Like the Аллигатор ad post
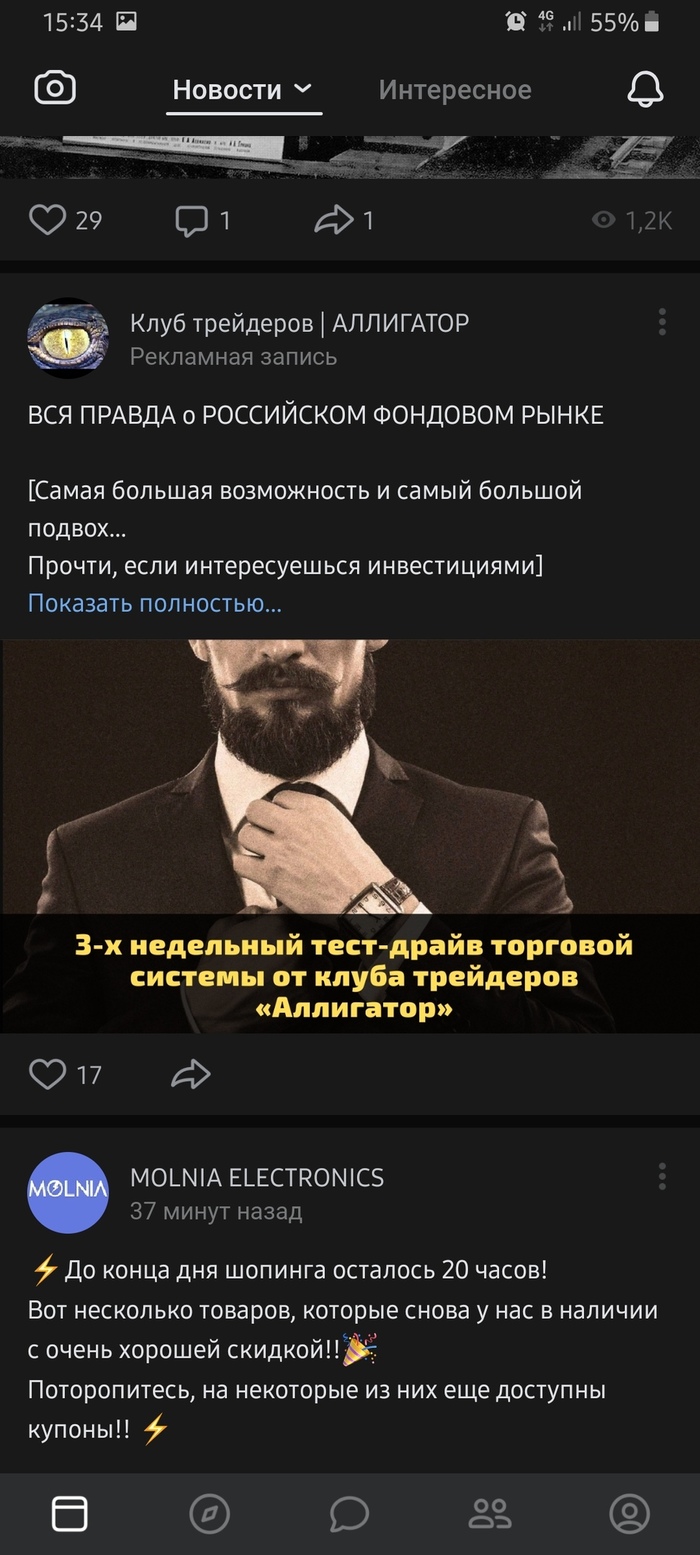Screen dimensions: 700x1555 tap(47, 1074)
